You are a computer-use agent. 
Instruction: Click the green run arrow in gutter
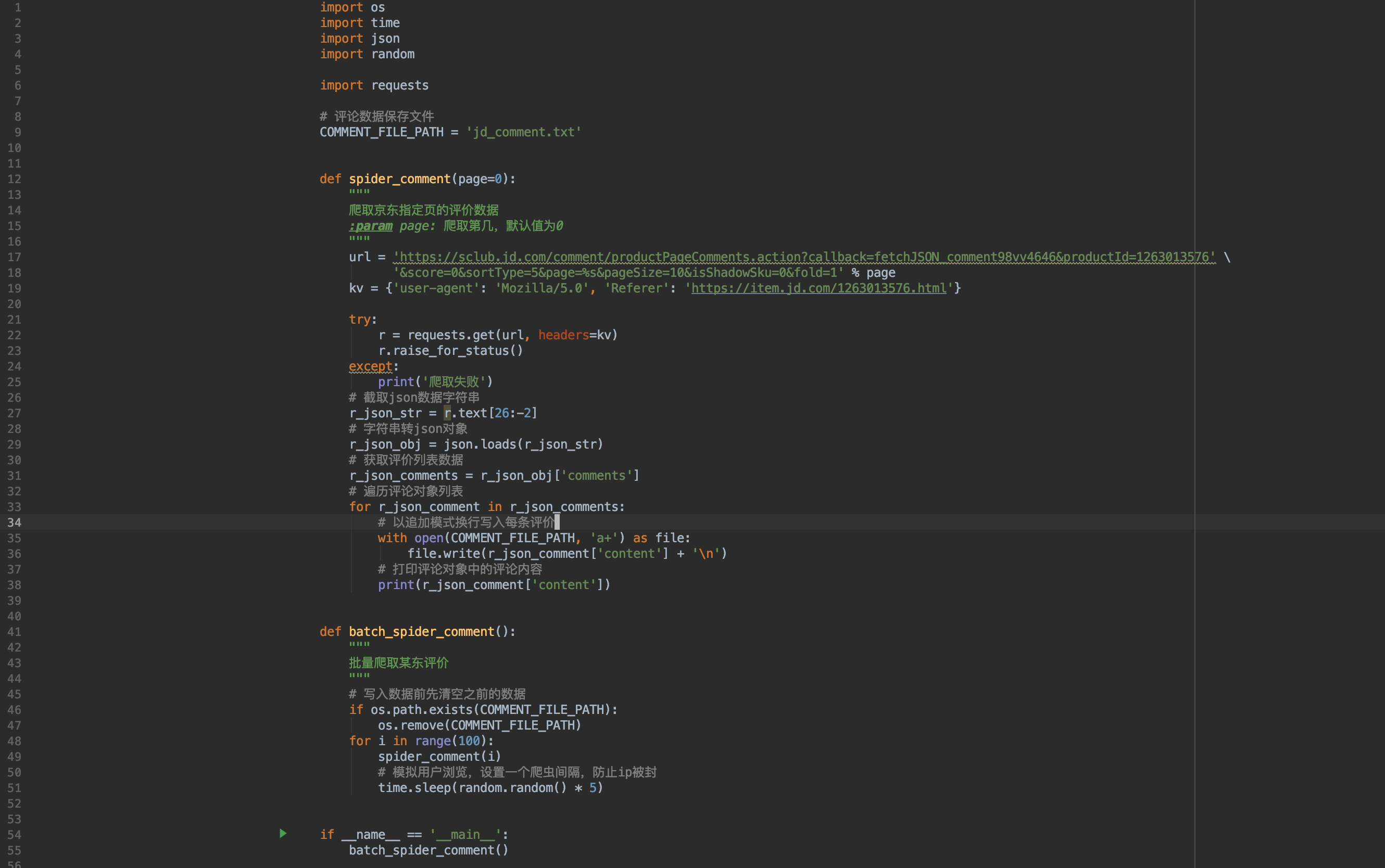click(283, 833)
